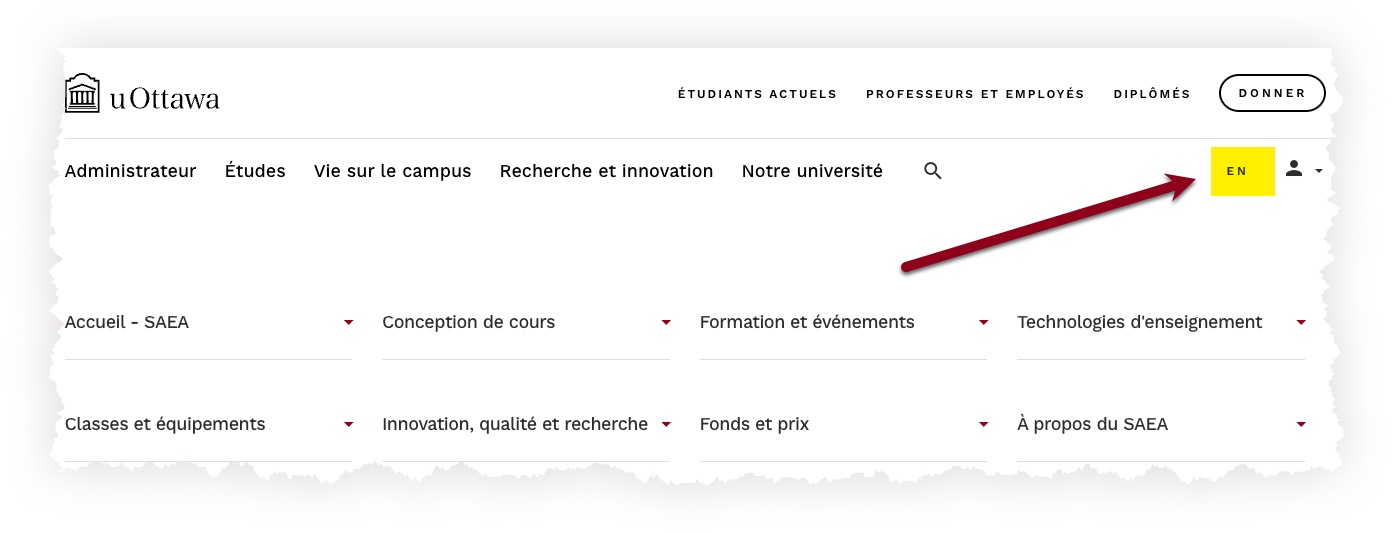Expand the Accueil - SAEA dropdown
The image size is (1392, 533).
349,322
